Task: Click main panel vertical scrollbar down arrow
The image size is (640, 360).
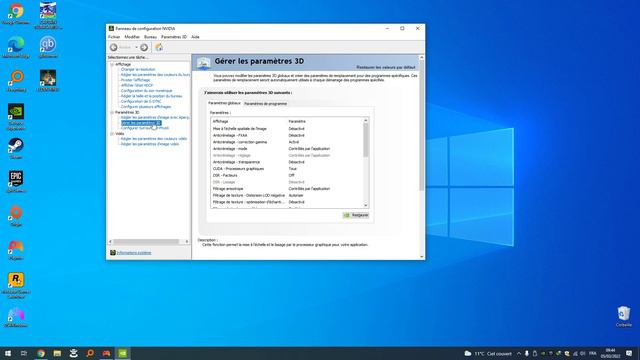Action: click(422, 257)
